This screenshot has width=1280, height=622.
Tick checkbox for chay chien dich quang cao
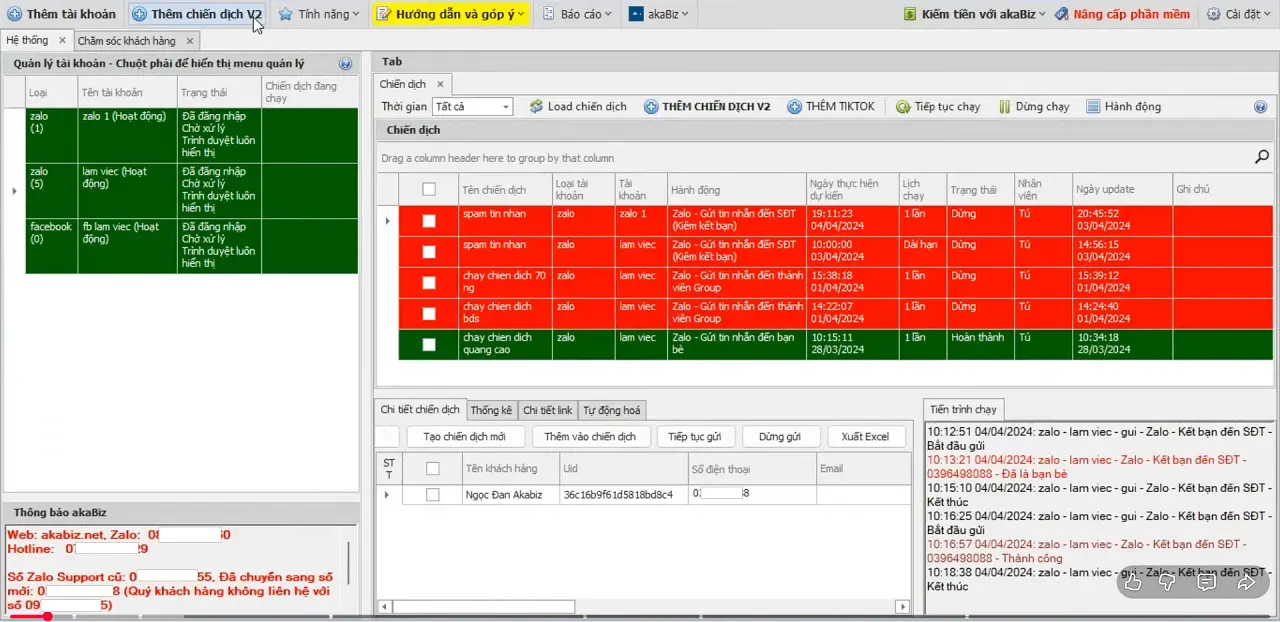[x=429, y=345]
